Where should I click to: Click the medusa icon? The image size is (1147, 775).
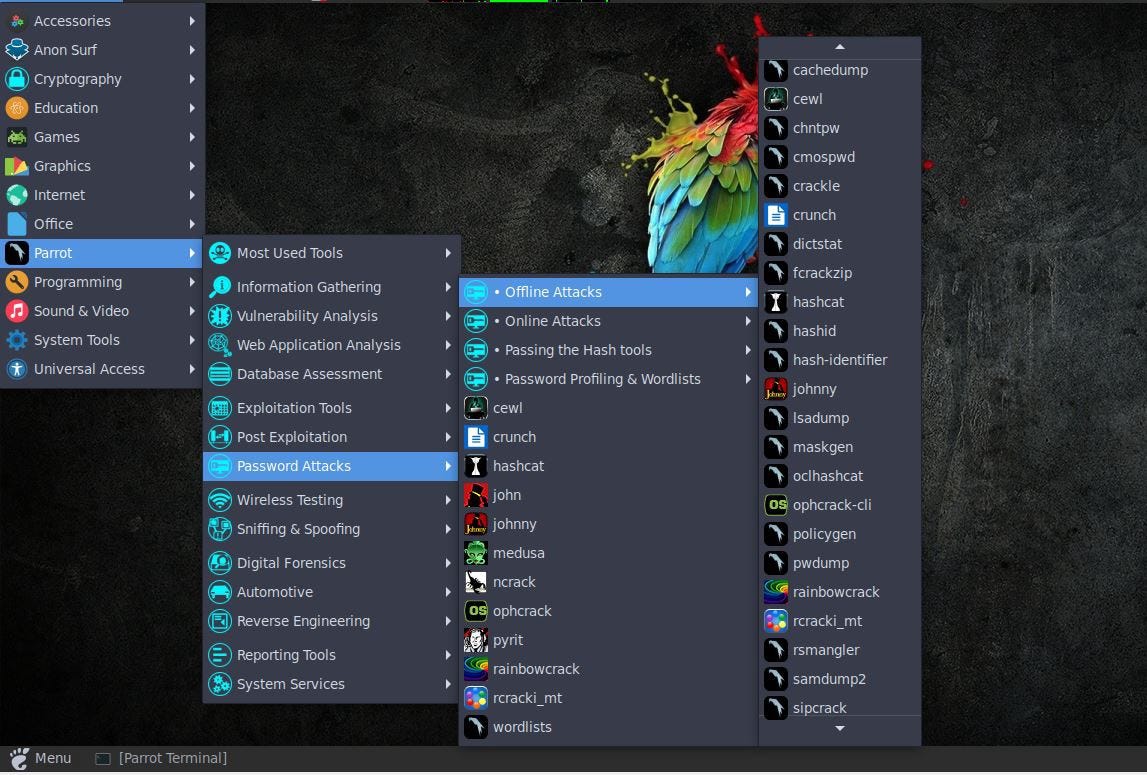tap(475, 553)
